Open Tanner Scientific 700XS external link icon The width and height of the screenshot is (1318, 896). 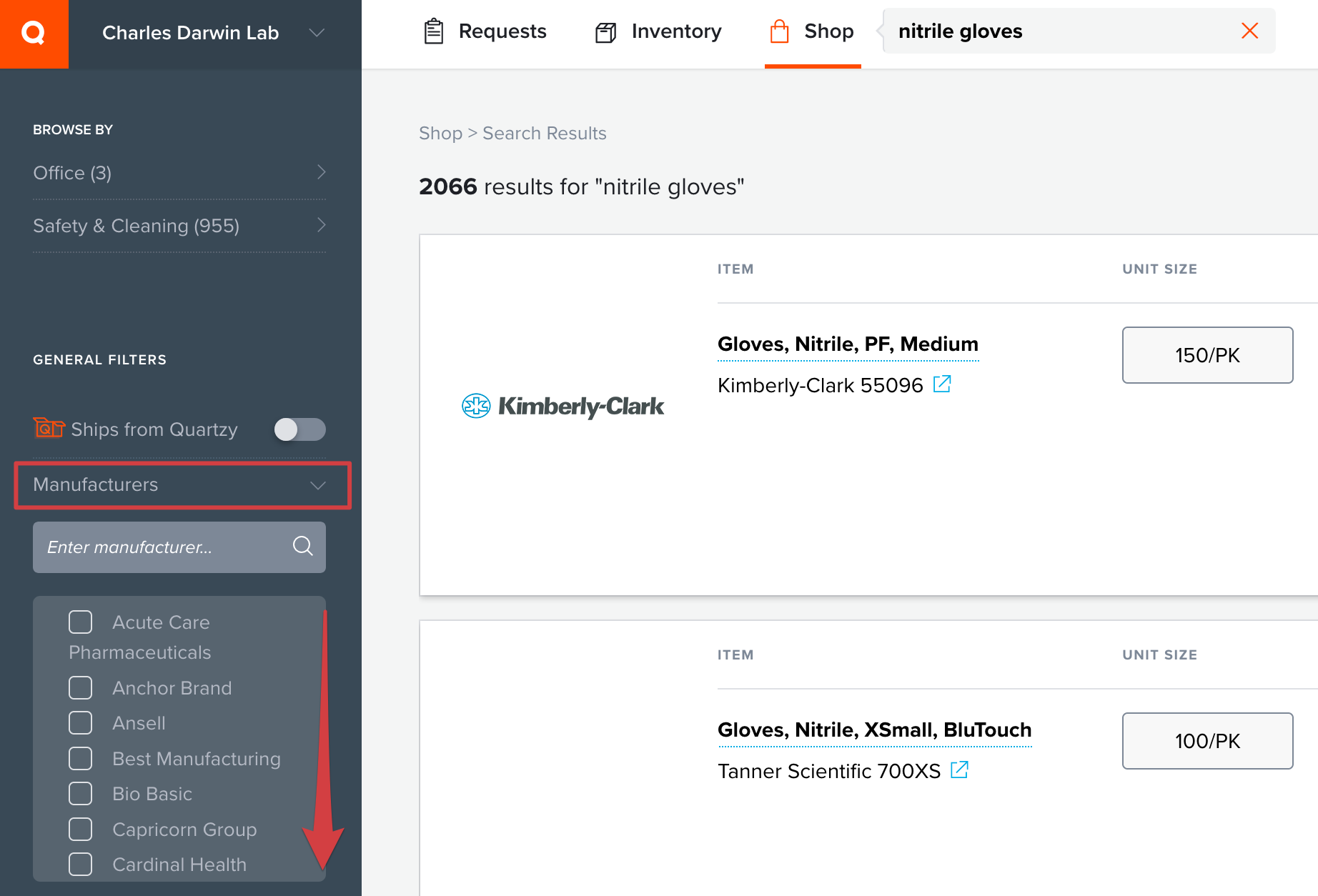pos(959,770)
